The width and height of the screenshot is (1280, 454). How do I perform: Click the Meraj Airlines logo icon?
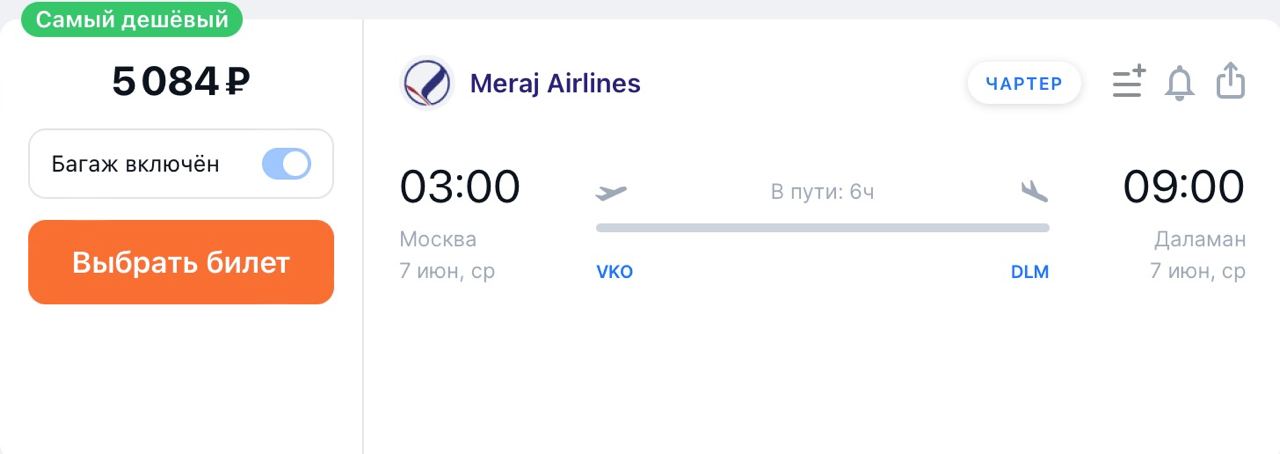click(x=427, y=83)
